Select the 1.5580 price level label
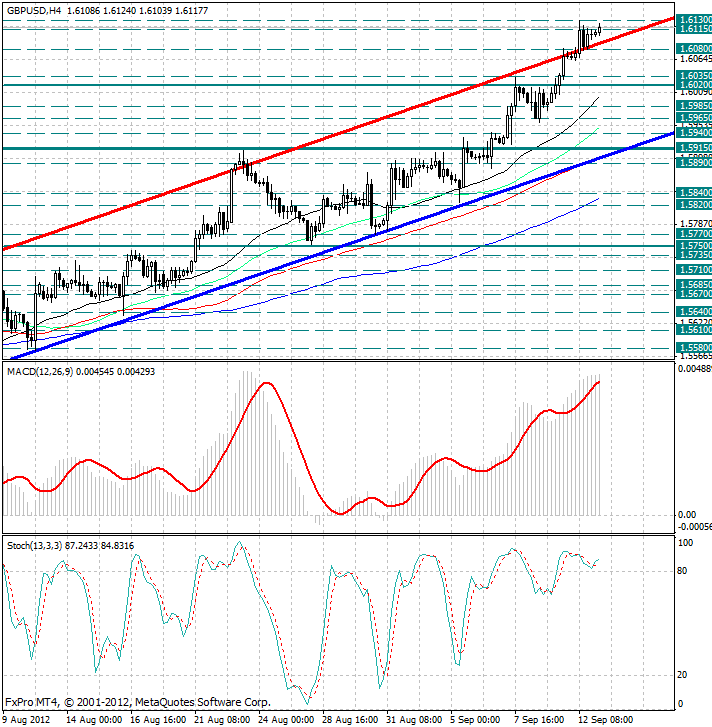712x727 pixels. tap(694, 347)
